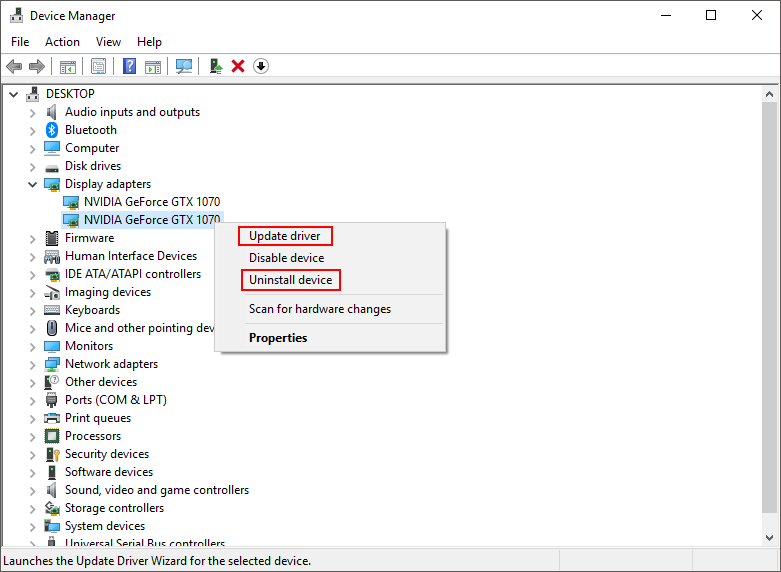
Task: Click the Keyboards category icon
Action: 52,310
